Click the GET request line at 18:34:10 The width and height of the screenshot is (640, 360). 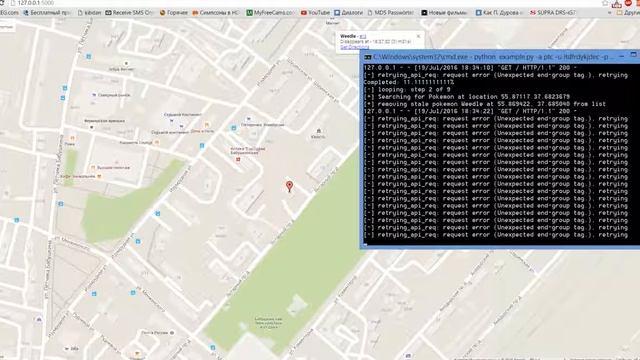click(470, 68)
